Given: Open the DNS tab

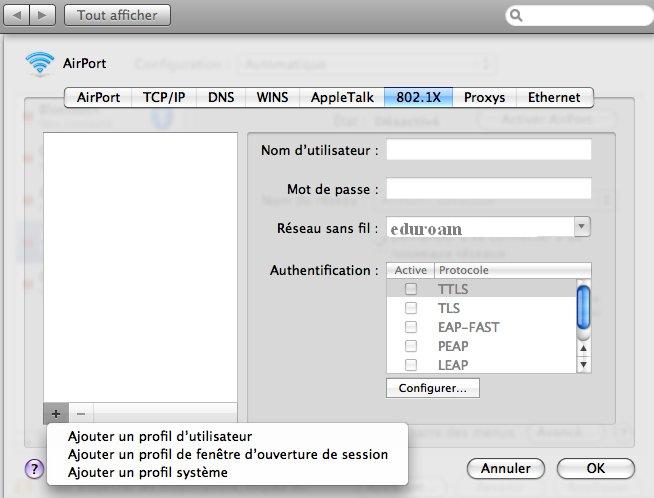Looking at the screenshot, I should pyautogui.click(x=221, y=98).
